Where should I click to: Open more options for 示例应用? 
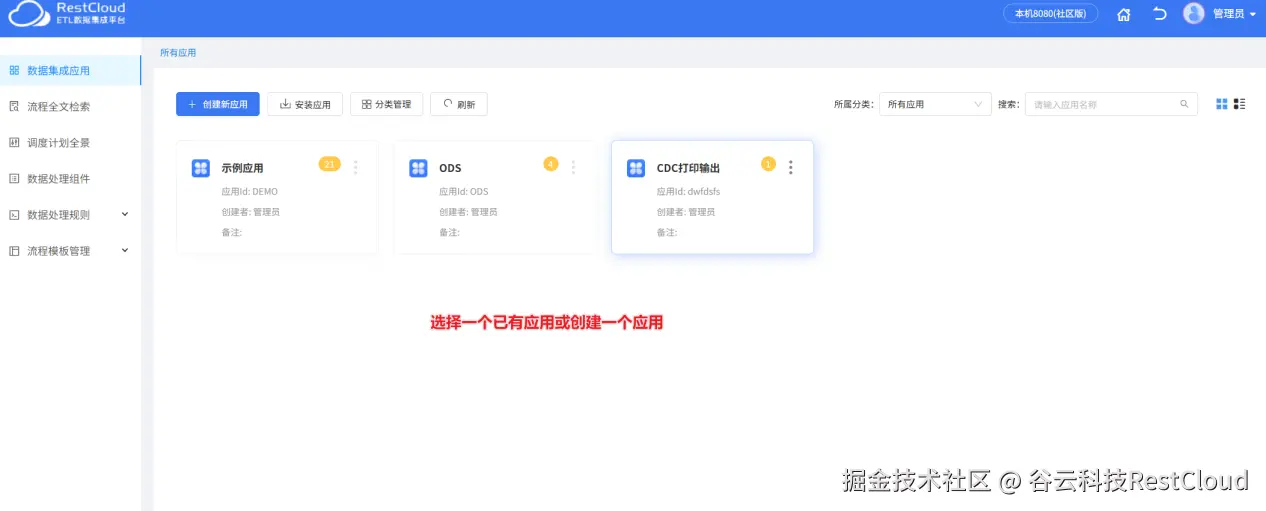tap(356, 168)
